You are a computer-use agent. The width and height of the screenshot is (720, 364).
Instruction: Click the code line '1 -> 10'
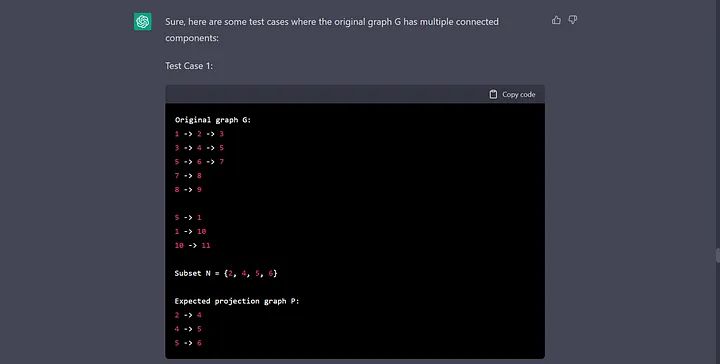point(190,231)
